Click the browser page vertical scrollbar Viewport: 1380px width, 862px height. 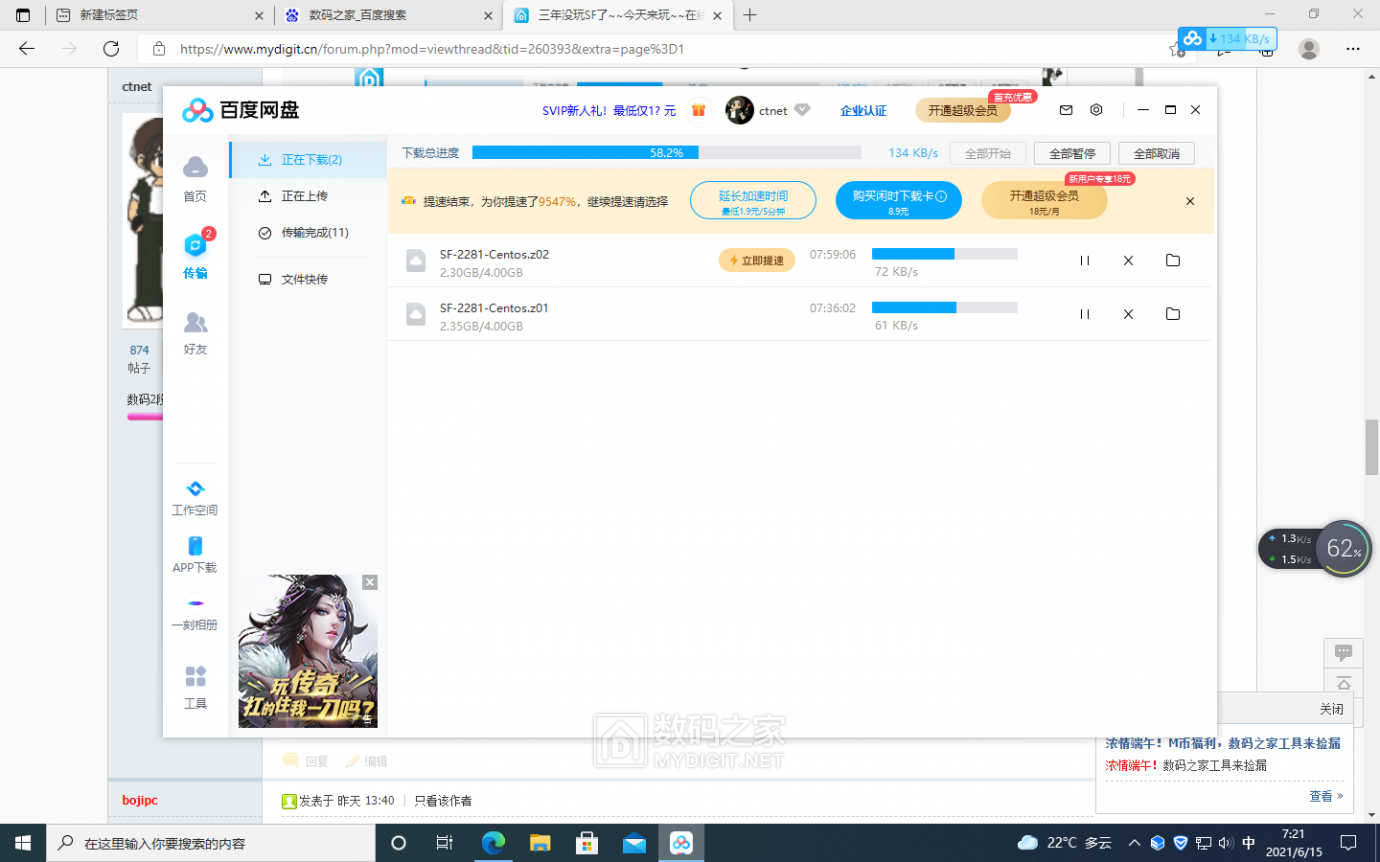(x=1372, y=448)
